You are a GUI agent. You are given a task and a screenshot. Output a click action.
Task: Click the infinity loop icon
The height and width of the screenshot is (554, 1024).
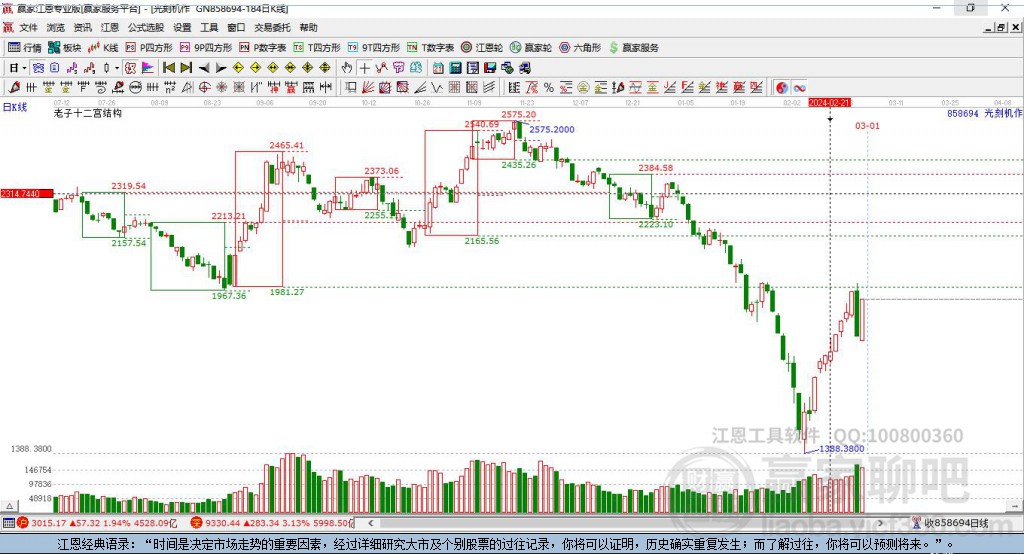coord(799,88)
